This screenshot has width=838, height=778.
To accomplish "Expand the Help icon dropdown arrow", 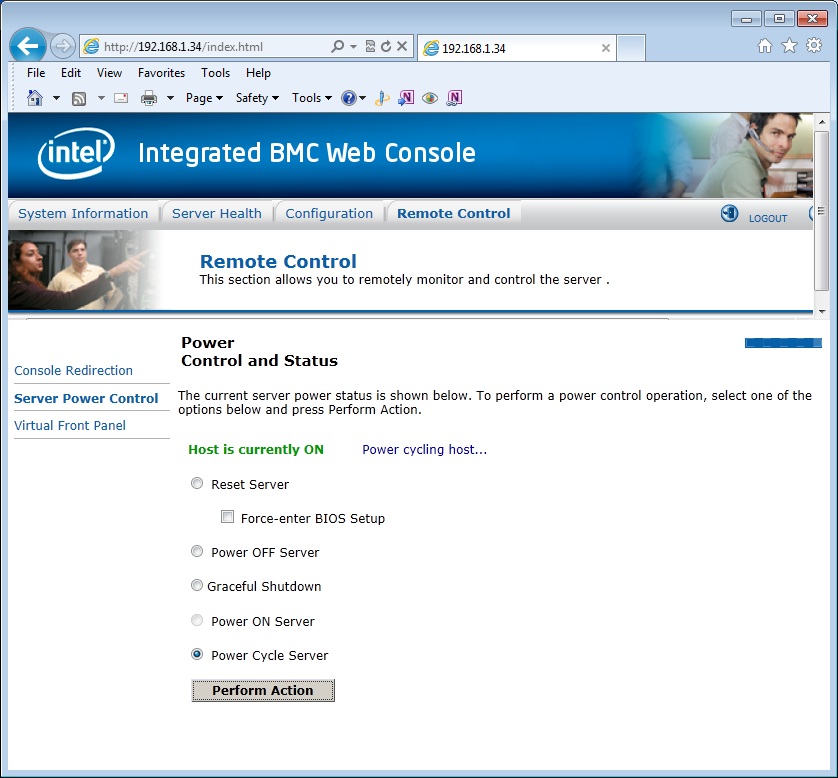I will pyautogui.click(x=362, y=98).
